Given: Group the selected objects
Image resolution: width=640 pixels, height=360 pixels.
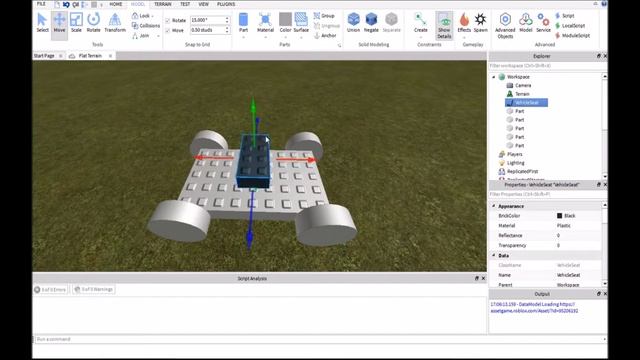Looking at the screenshot, I should [x=324, y=16].
